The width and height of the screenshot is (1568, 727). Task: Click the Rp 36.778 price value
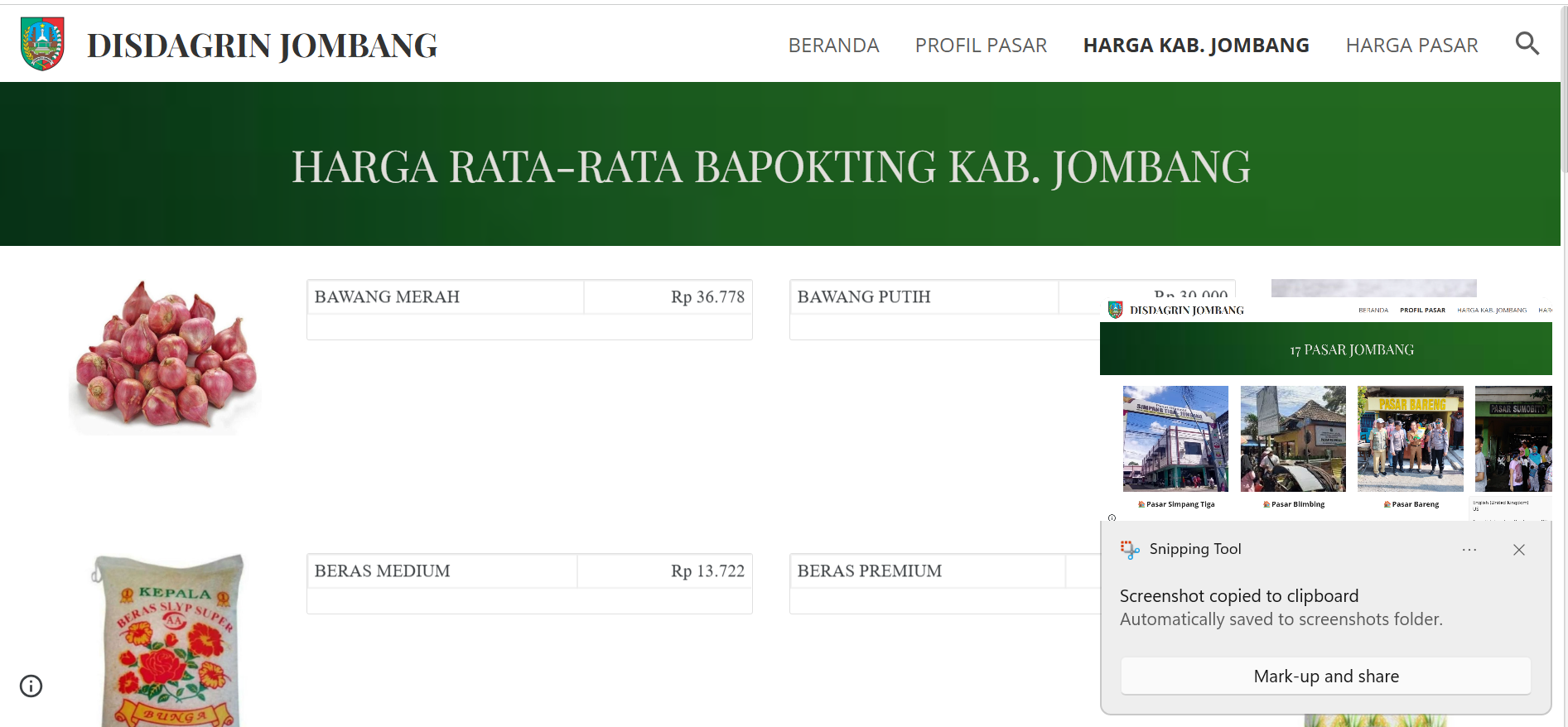click(707, 297)
